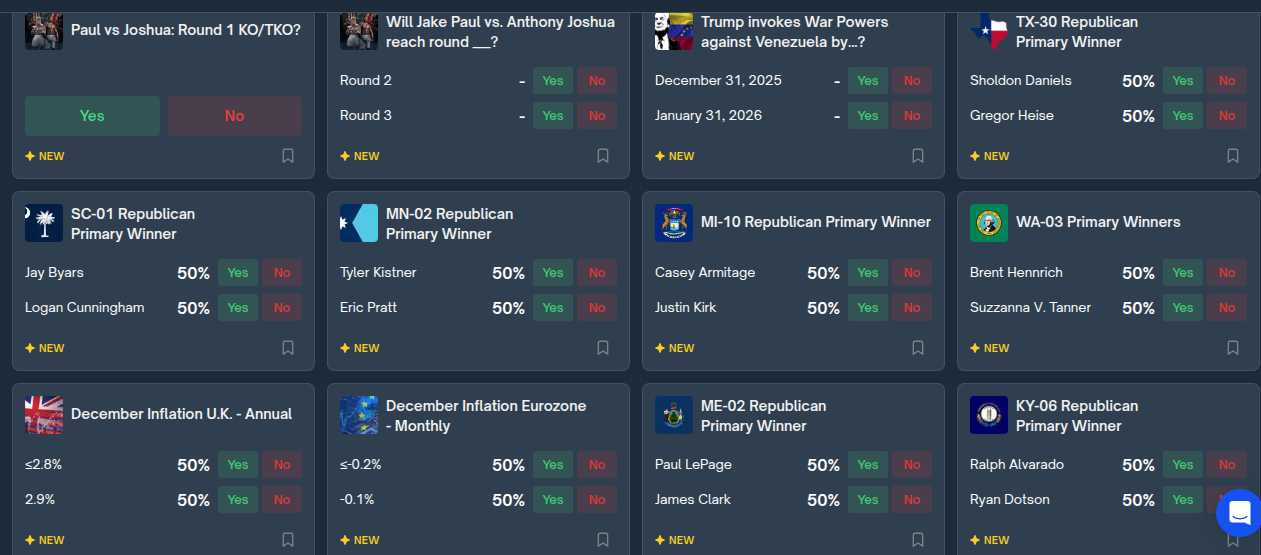Open the chat support bubble
Screen dimensions: 1261x555
pyautogui.click(x=1239, y=514)
